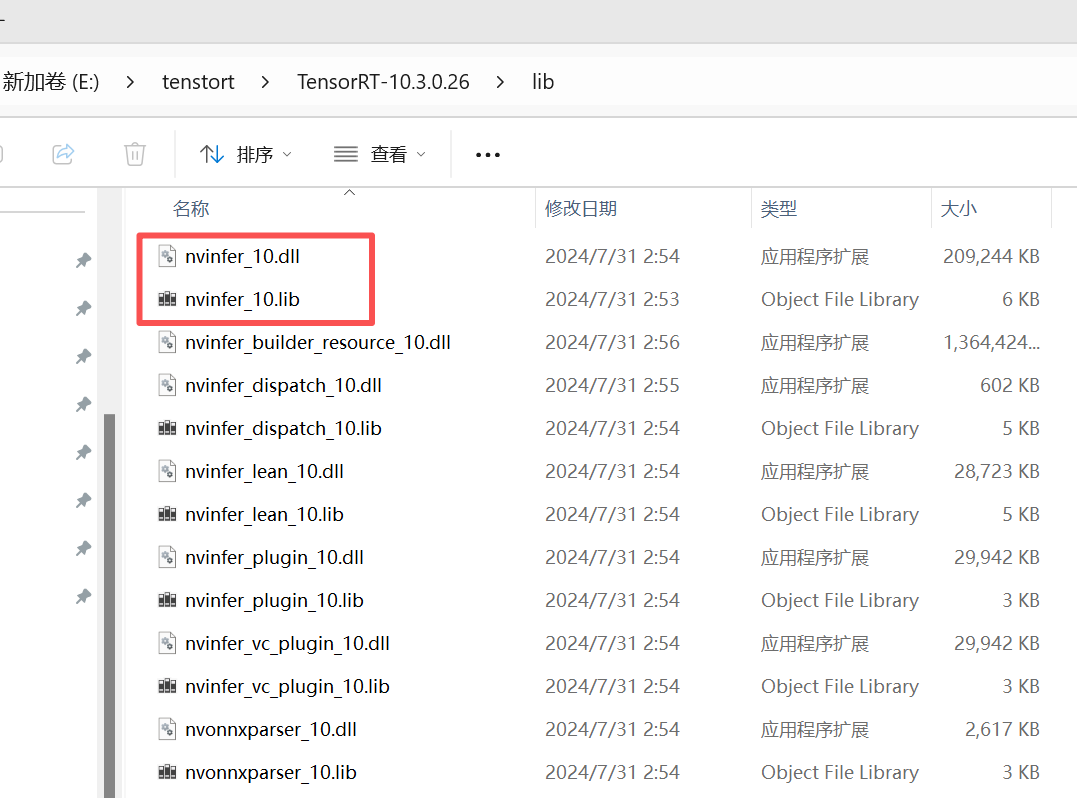The height and width of the screenshot is (798, 1077).
Task: Click date 2024/7/31 2:53 of nvinfer_10.lib
Action: [612, 299]
